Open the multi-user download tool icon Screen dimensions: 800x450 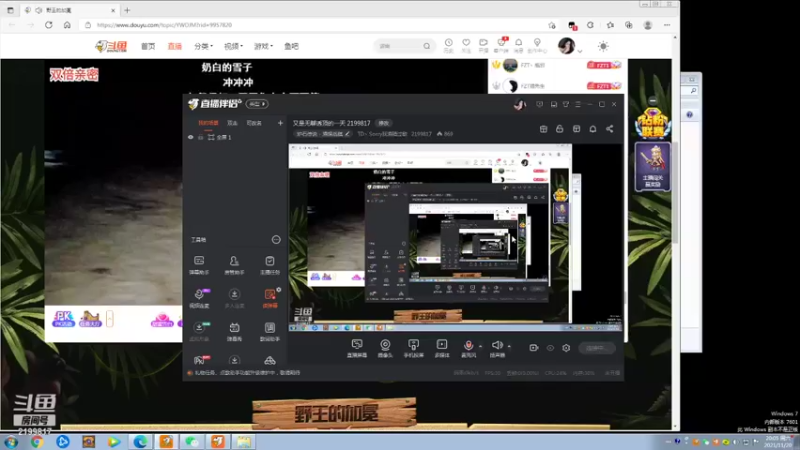[x=234, y=298]
